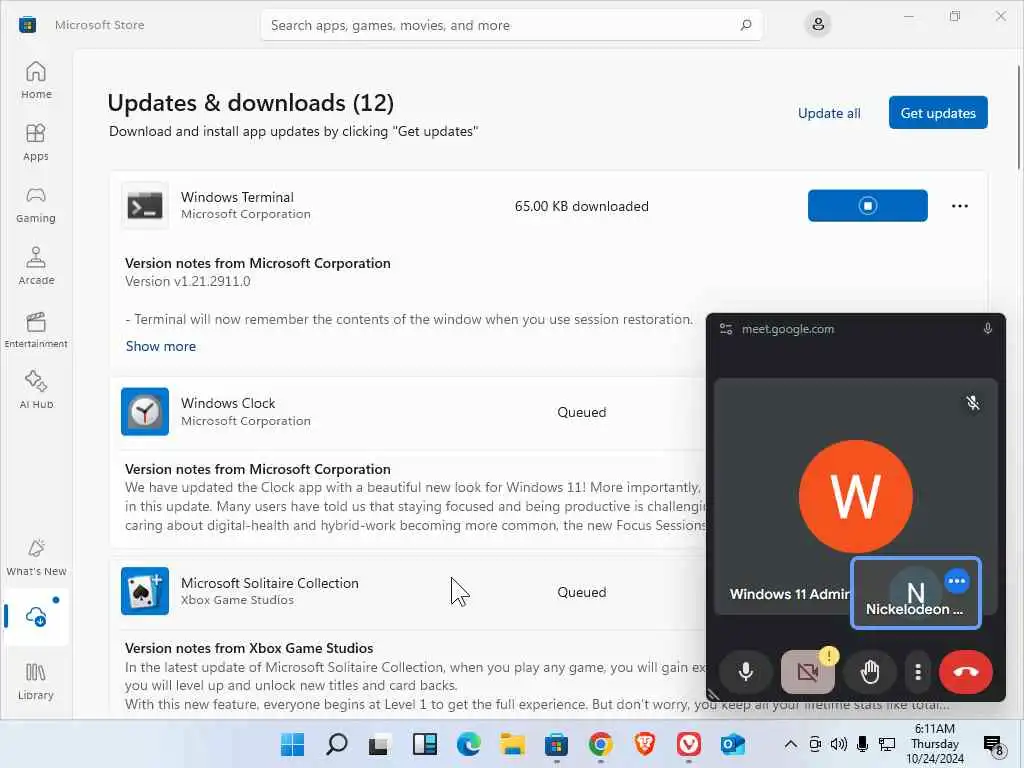Click the Windows Clock app icon
The height and width of the screenshot is (768, 1024).
click(x=145, y=411)
